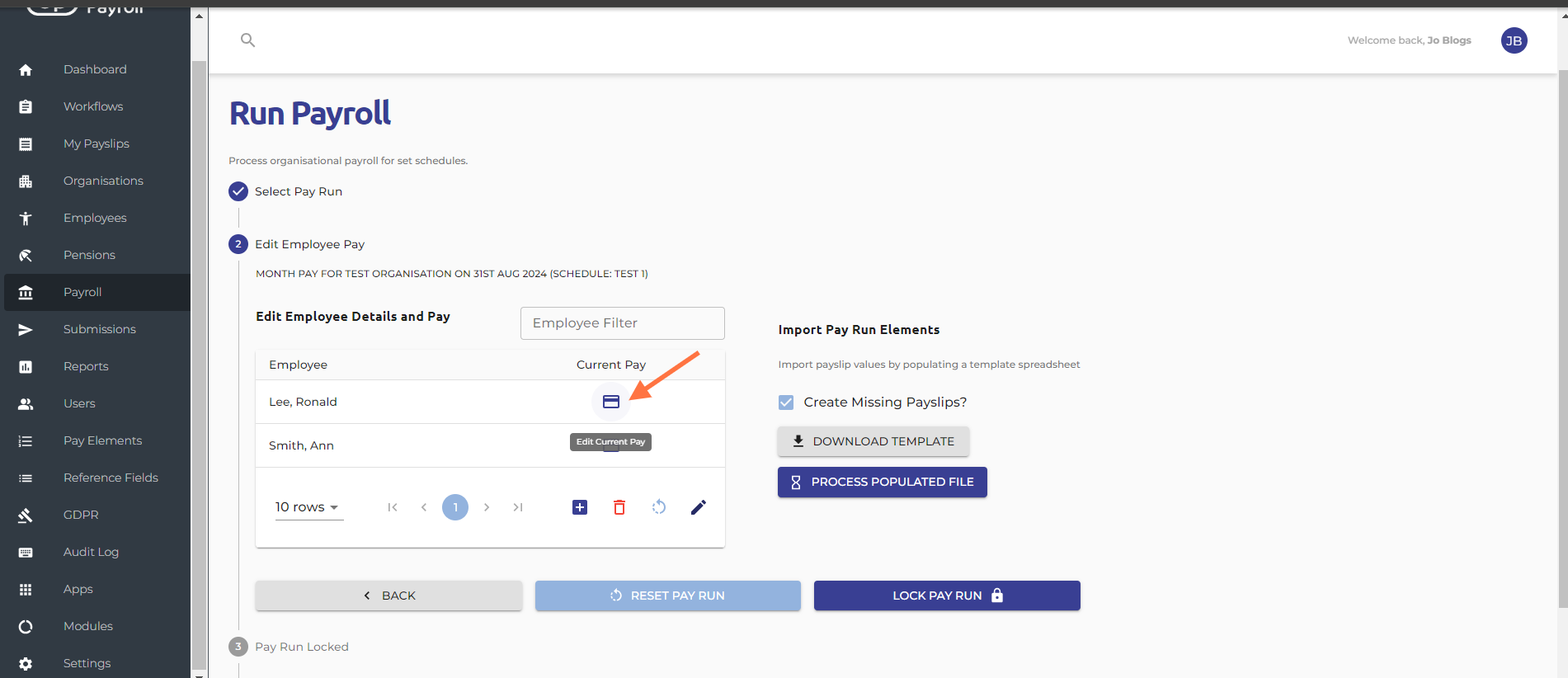The width and height of the screenshot is (1568, 678).
Task: Click the refresh icon in table footer
Action: coord(659,507)
